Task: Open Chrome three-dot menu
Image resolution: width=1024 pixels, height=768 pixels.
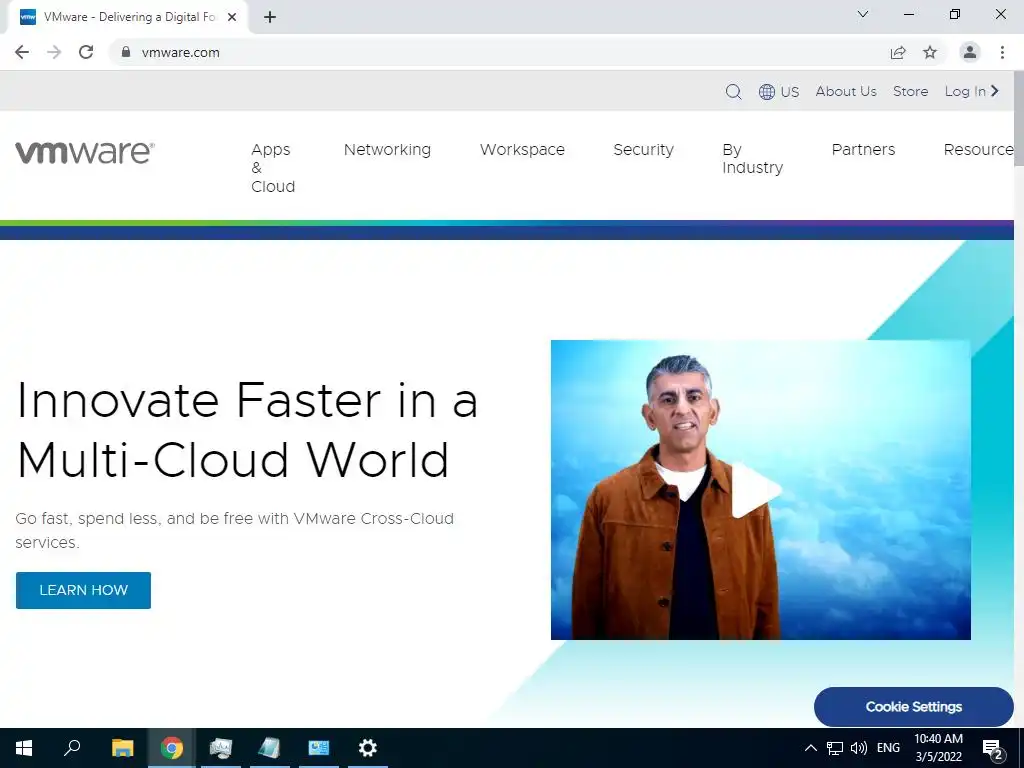Action: [x=1002, y=52]
